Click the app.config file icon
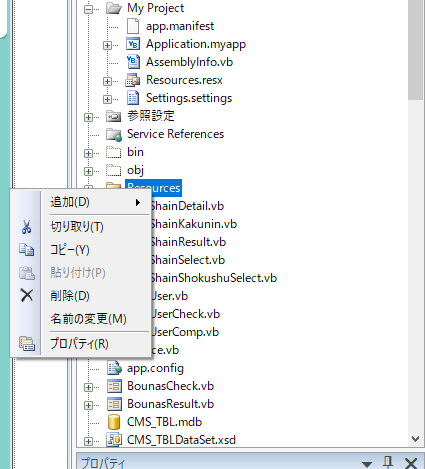Image resolution: width=425 pixels, height=469 pixels. pyautogui.click(x=114, y=368)
